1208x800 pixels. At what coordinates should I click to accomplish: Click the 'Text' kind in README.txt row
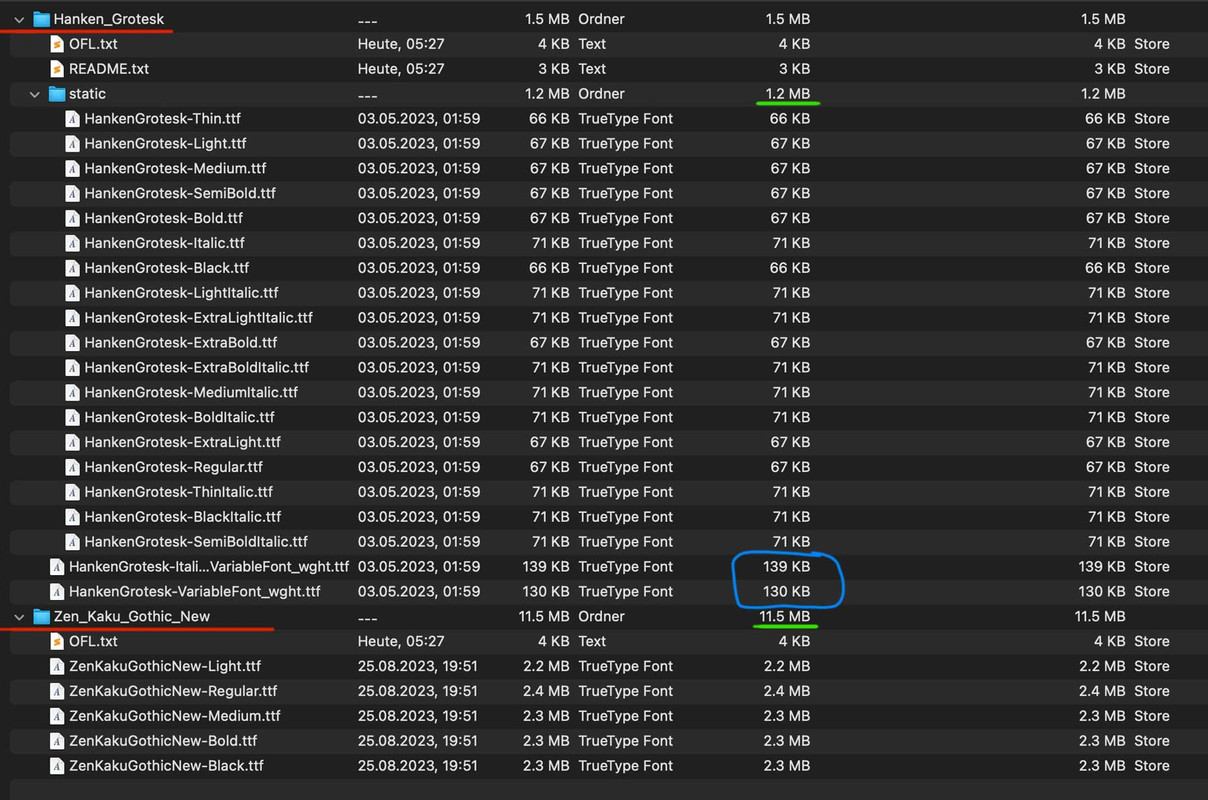coord(592,69)
